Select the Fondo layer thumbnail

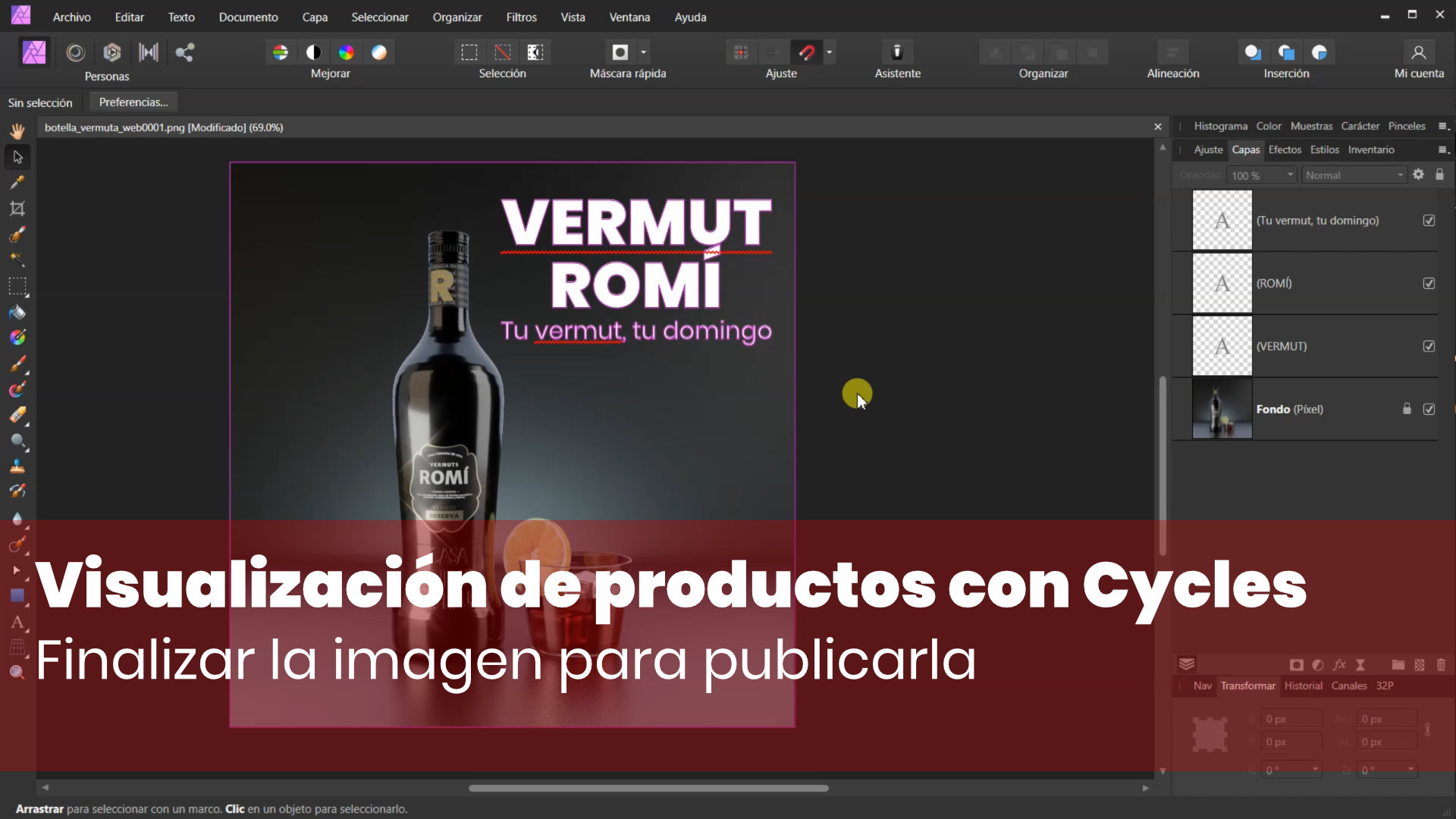pyautogui.click(x=1222, y=409)
